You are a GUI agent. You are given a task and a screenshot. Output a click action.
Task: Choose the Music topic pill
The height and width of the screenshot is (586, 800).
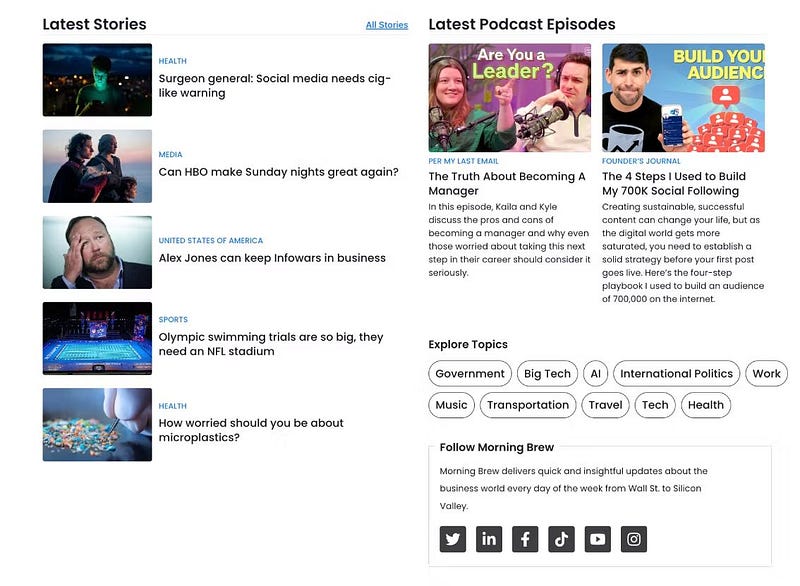[x=452, y=405]
